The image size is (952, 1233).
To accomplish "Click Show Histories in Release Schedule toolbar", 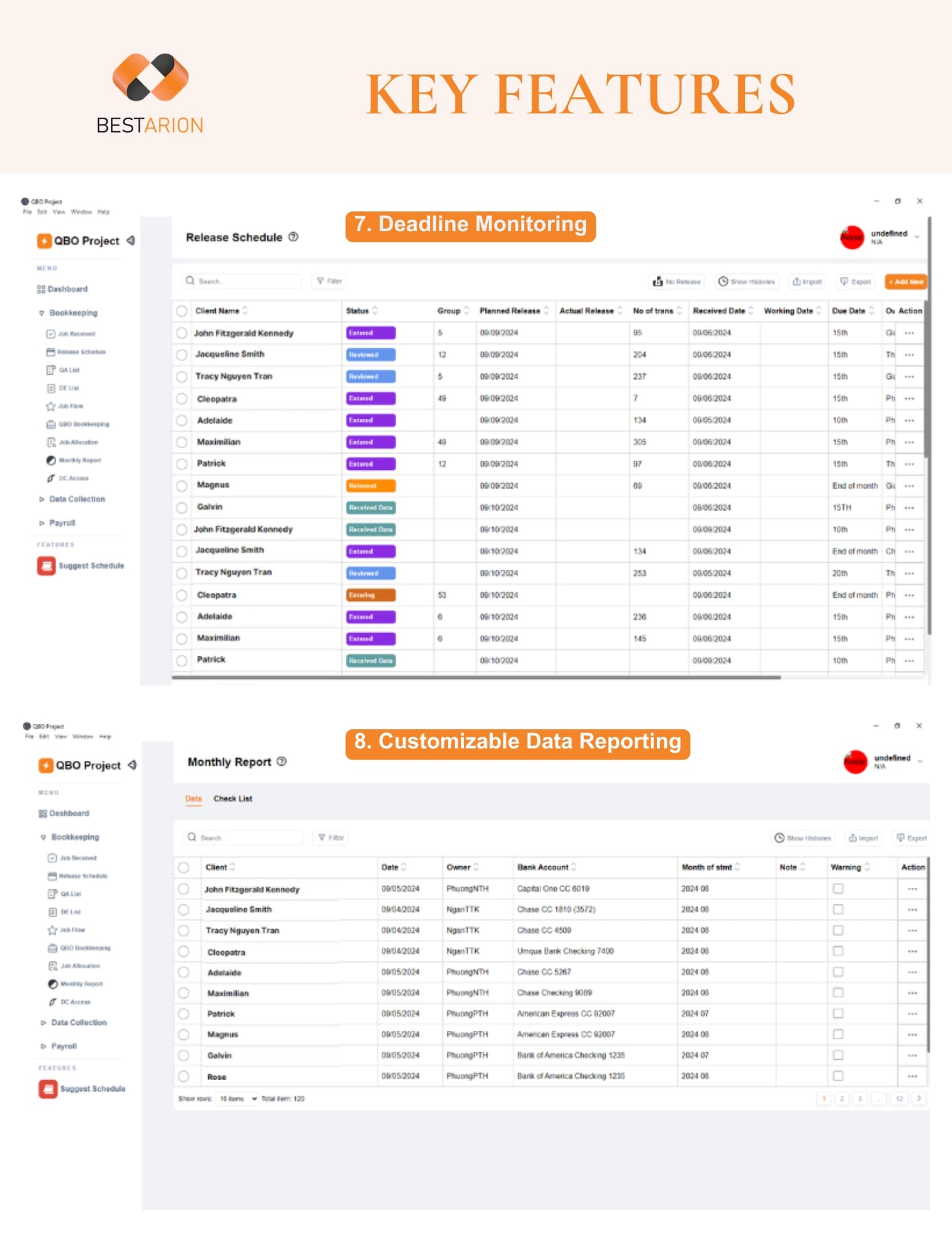I will click(746, 282).
